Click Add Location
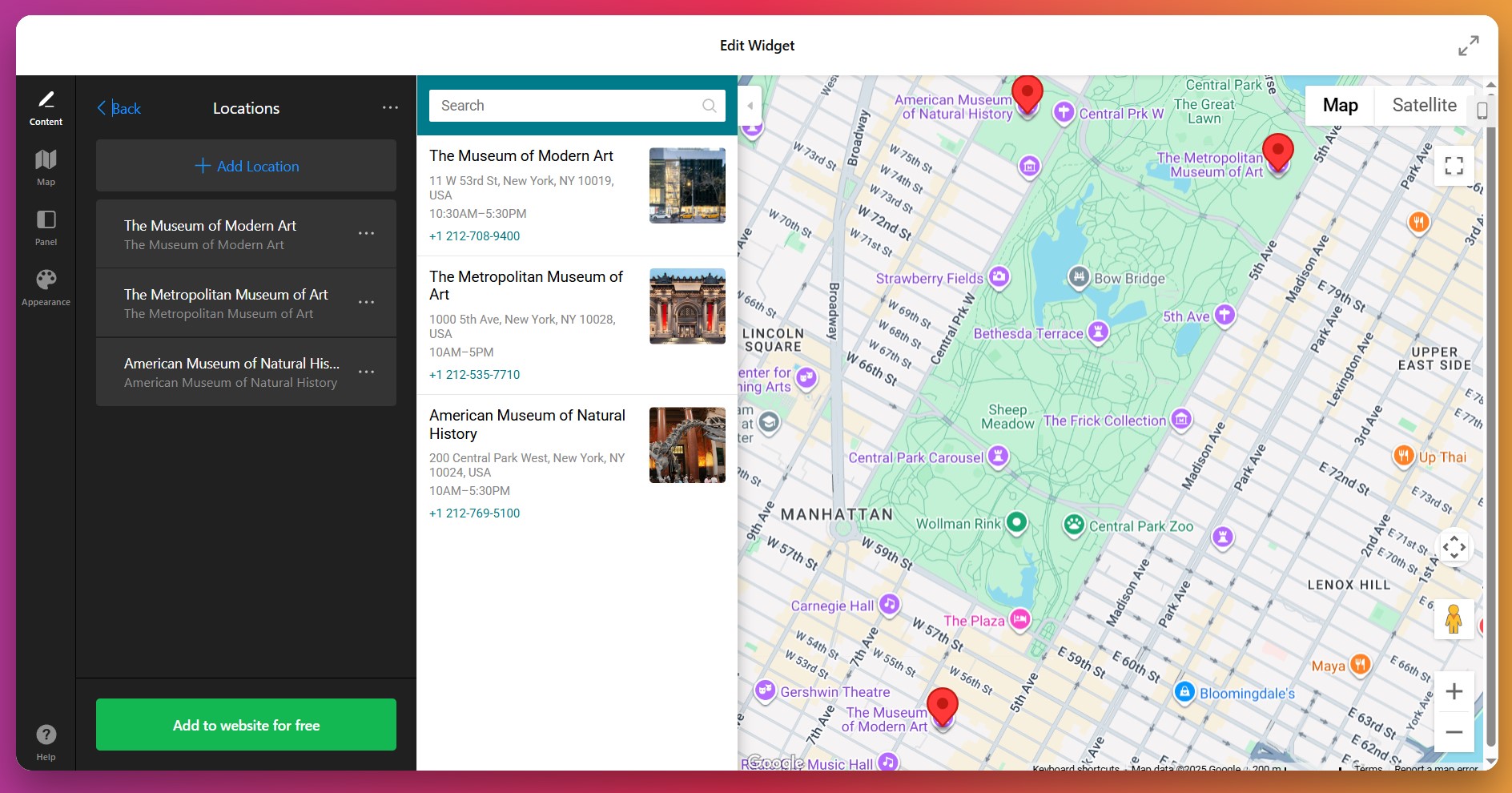 coord(246,165)
